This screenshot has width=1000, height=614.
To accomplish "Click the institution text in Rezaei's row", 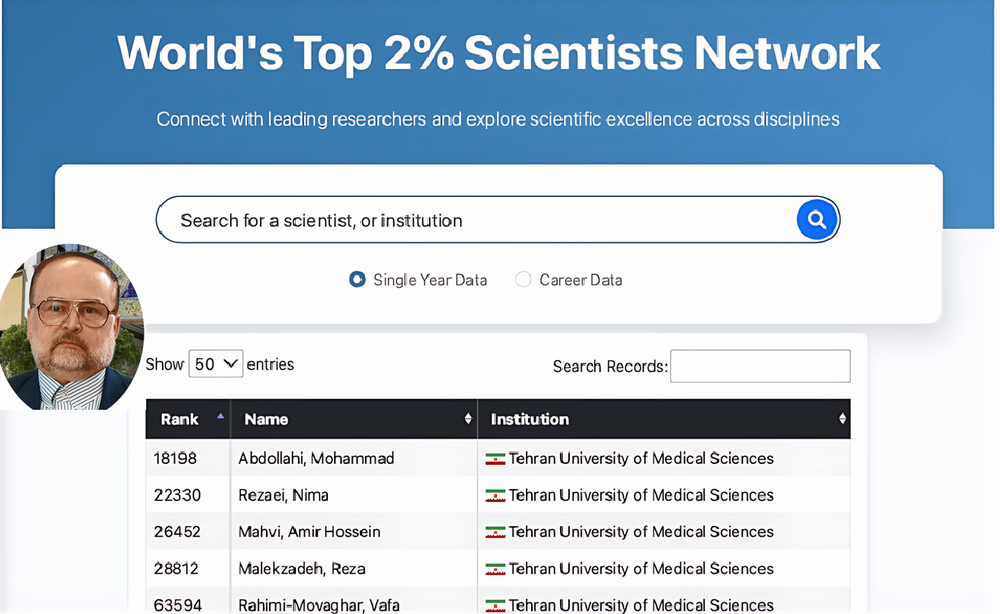I will [641, 495].
